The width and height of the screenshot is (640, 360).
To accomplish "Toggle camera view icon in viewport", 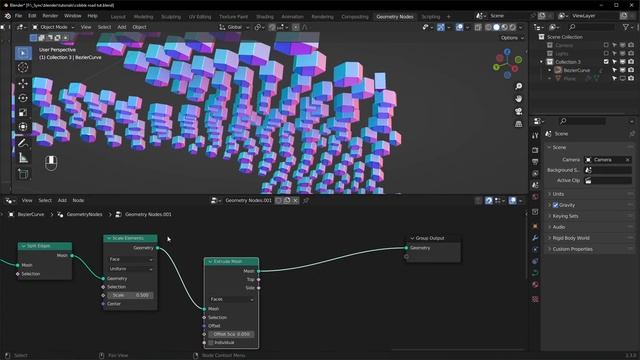I will tap(518, 111).
